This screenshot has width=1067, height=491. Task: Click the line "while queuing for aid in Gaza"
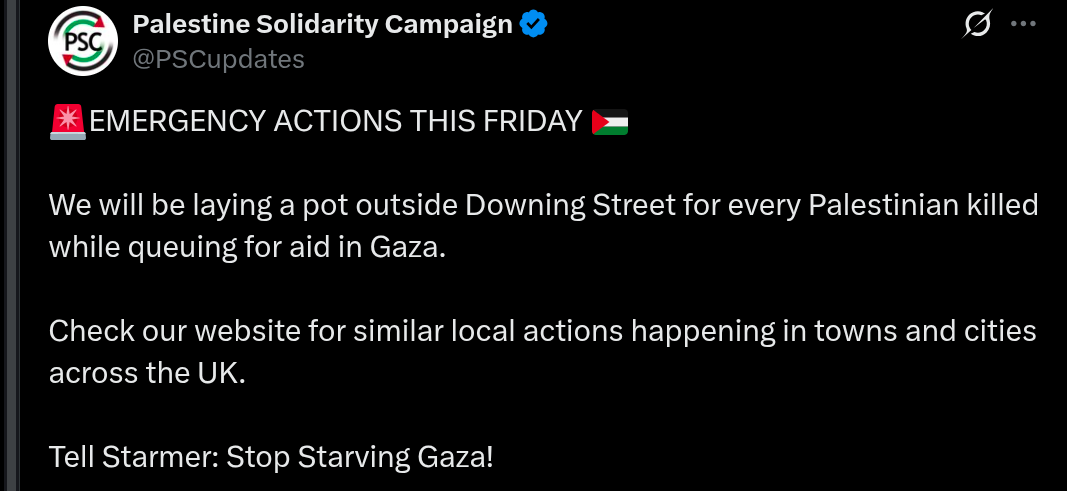click(246, 247)
